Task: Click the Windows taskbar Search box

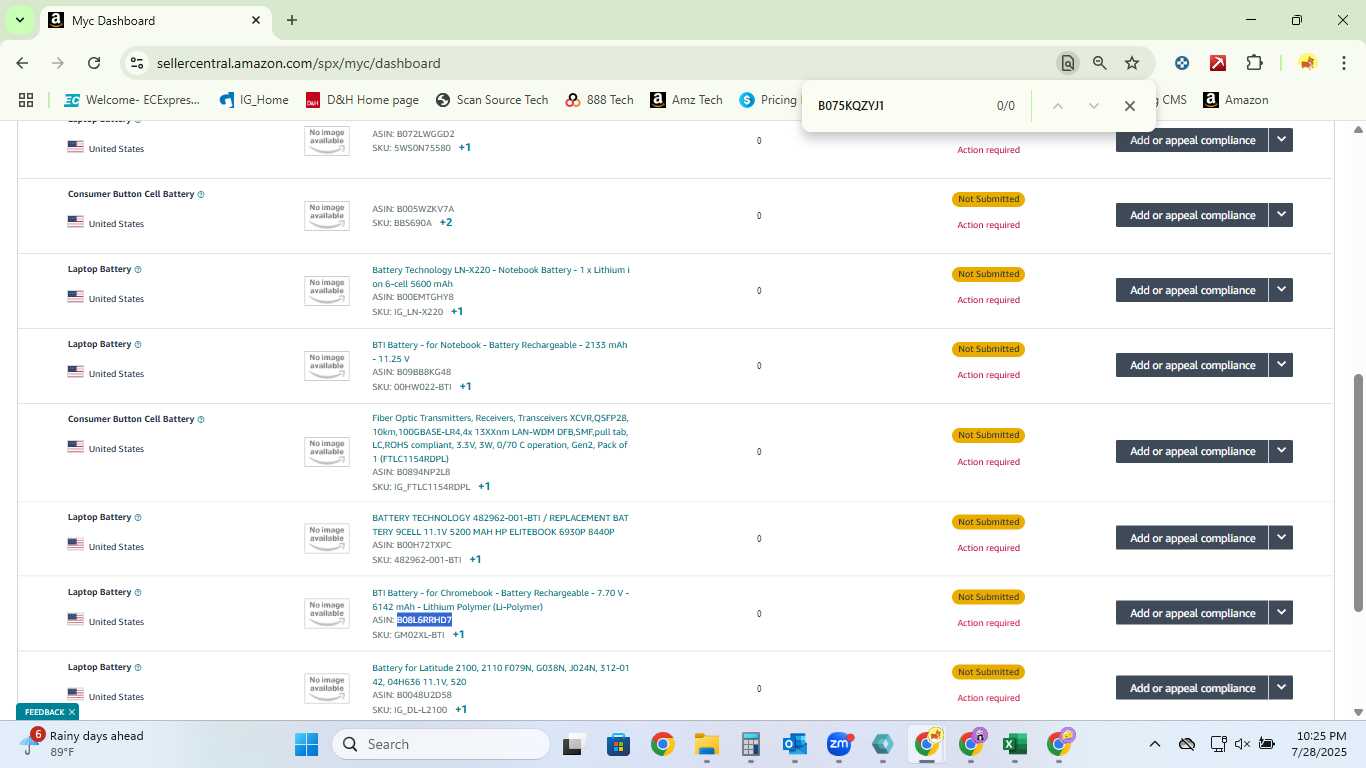Action: pos(441,744)
